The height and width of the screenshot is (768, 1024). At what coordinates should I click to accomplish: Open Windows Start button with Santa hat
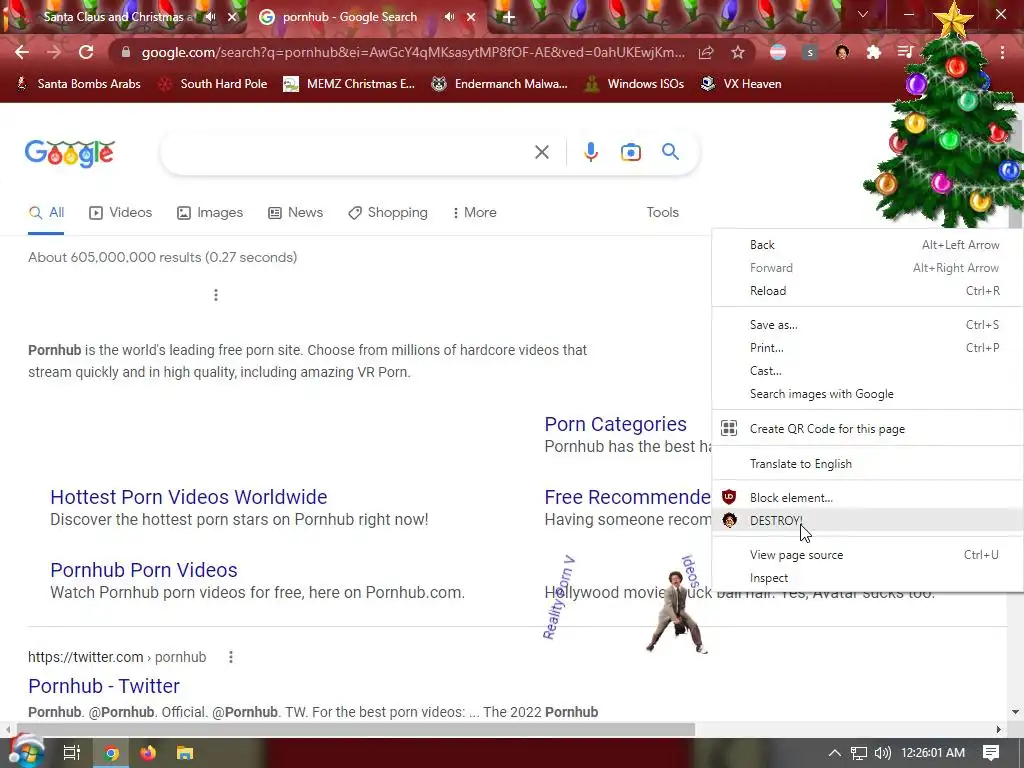click(25, 752)
